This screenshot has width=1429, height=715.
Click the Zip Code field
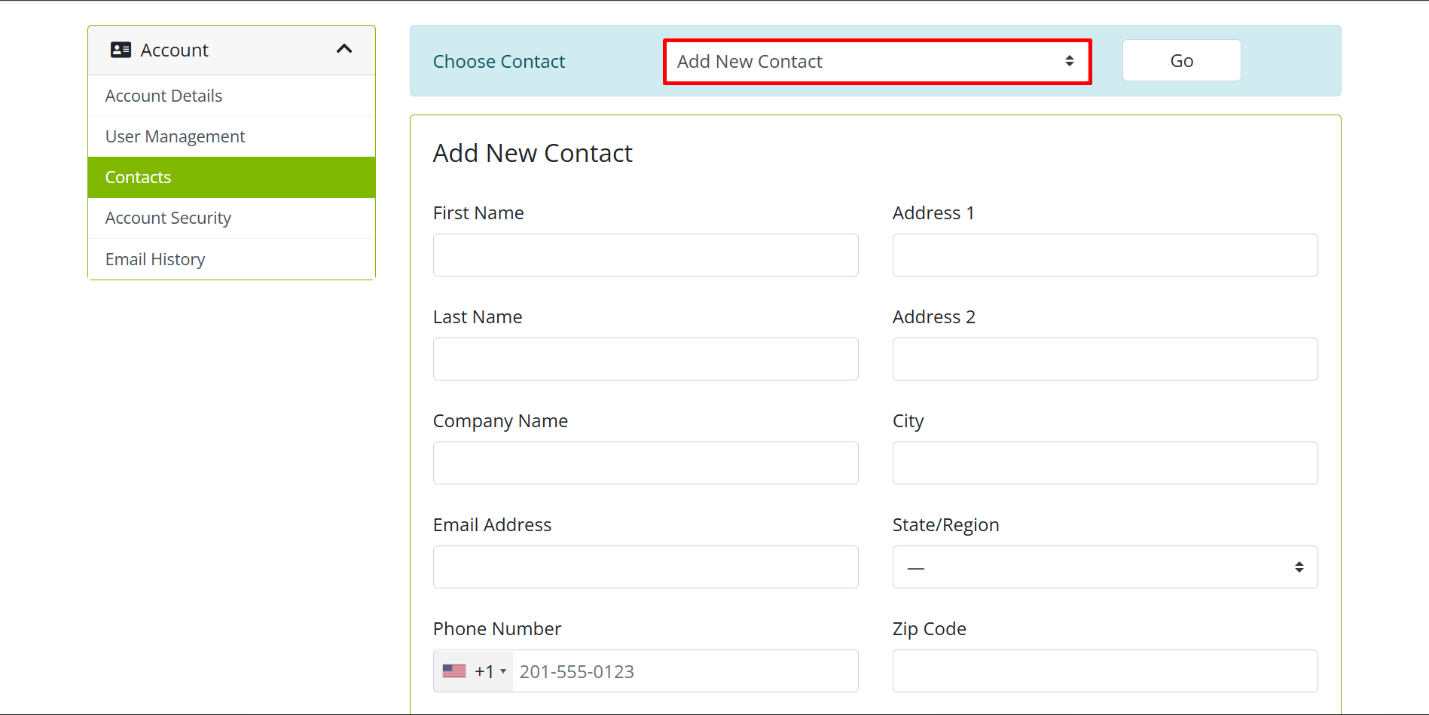(1104, 671)
